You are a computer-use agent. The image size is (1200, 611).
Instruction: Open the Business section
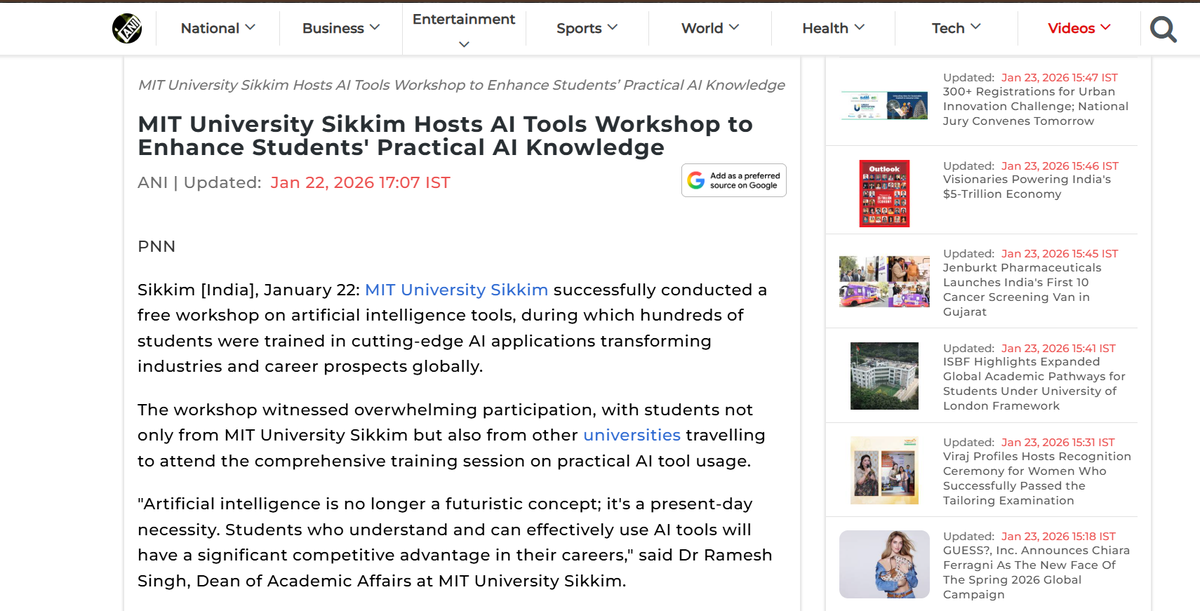click(333, 28)
